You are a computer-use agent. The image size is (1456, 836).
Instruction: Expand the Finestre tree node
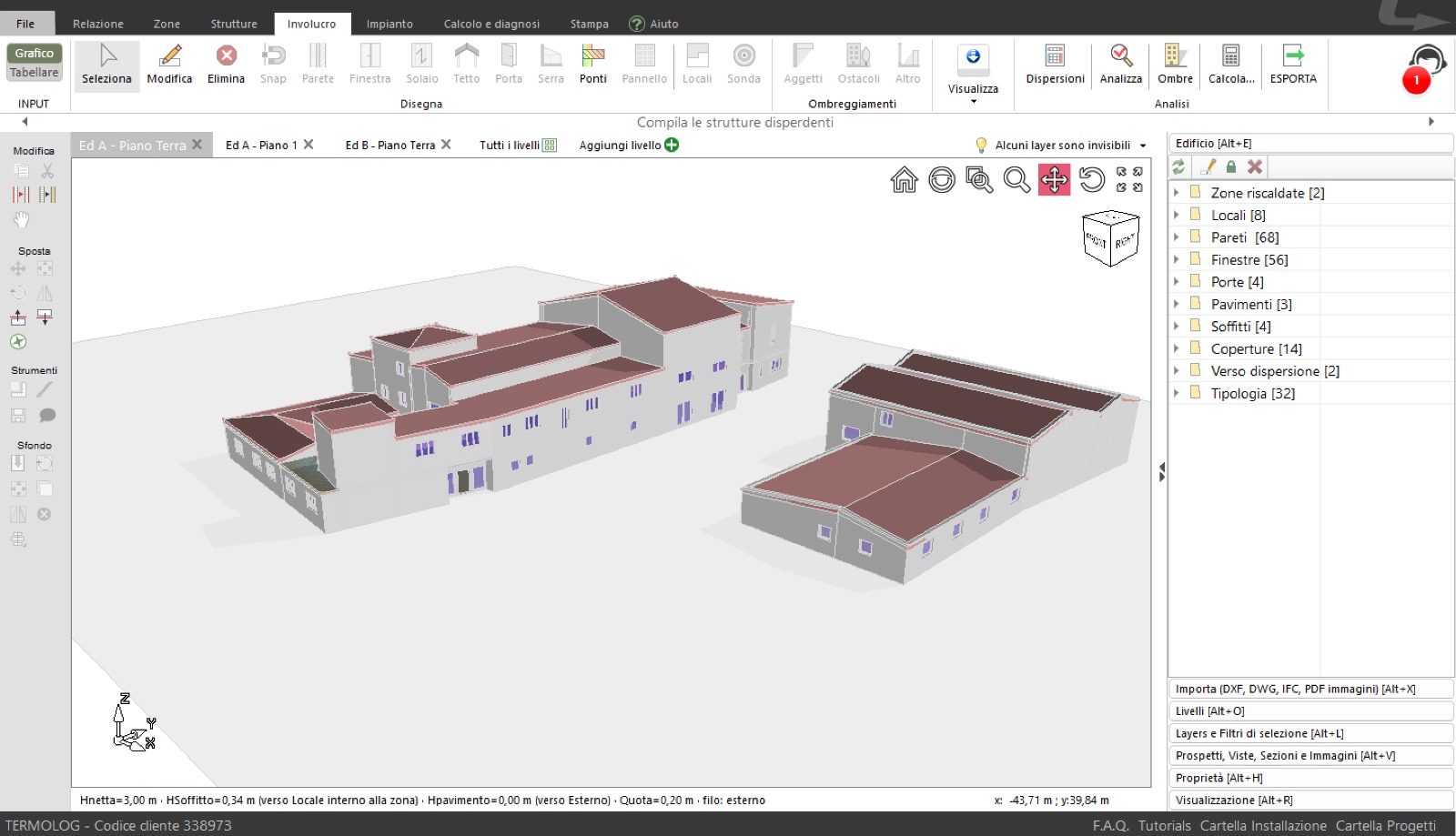click(x=1177, y=260)
